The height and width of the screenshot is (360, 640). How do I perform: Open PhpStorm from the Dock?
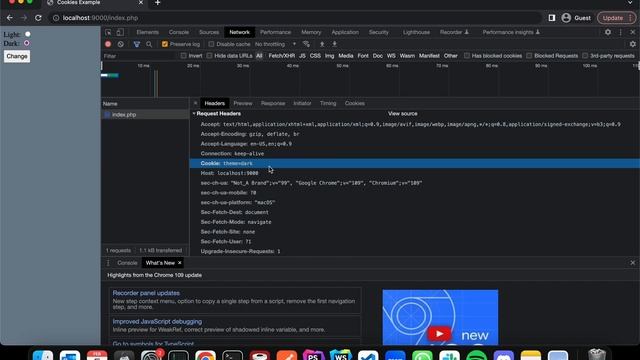pyautogui.click(x=313, y=356)
